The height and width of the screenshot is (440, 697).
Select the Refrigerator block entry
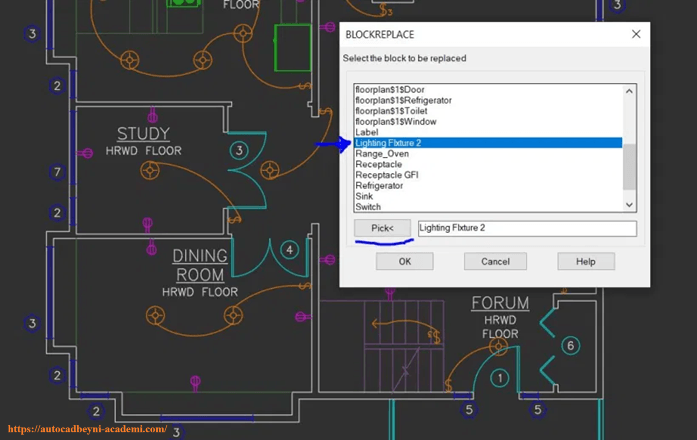click(488, 186)
